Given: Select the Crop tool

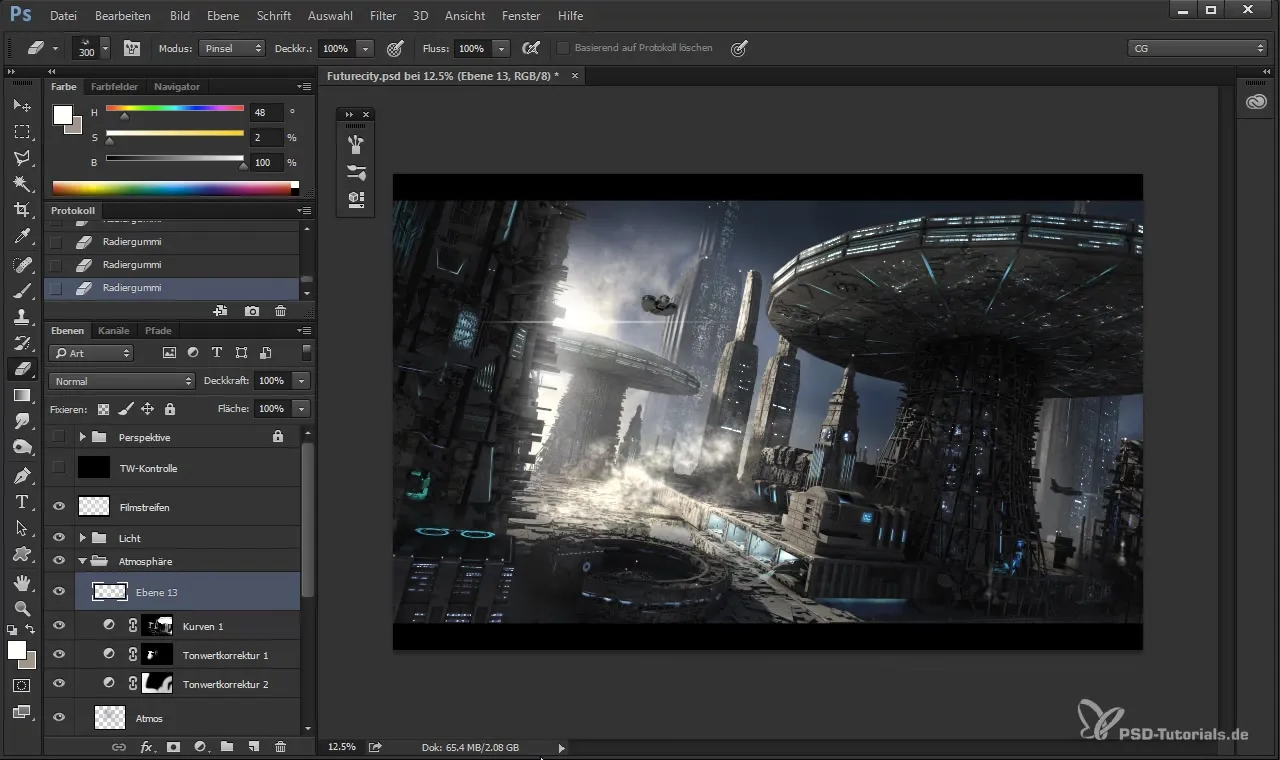Looking at the screenshot, I should [21, 209].
